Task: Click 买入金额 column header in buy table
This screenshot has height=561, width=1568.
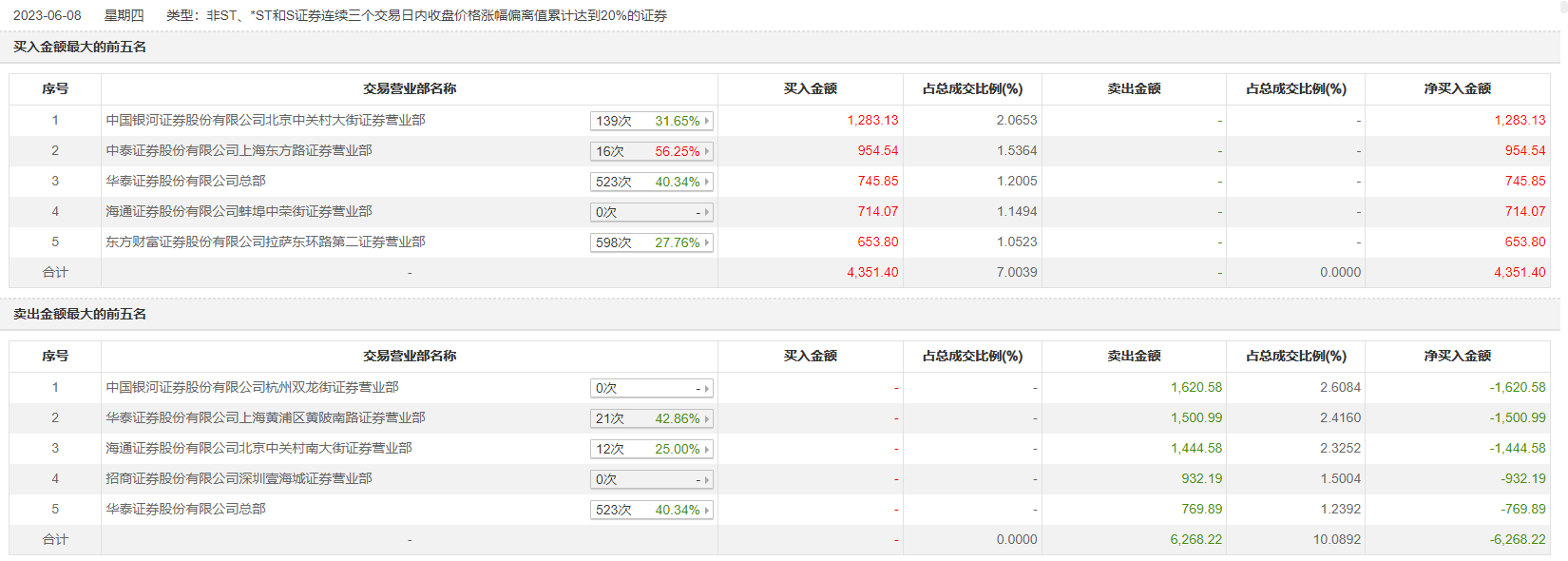Action: point(810,88)
